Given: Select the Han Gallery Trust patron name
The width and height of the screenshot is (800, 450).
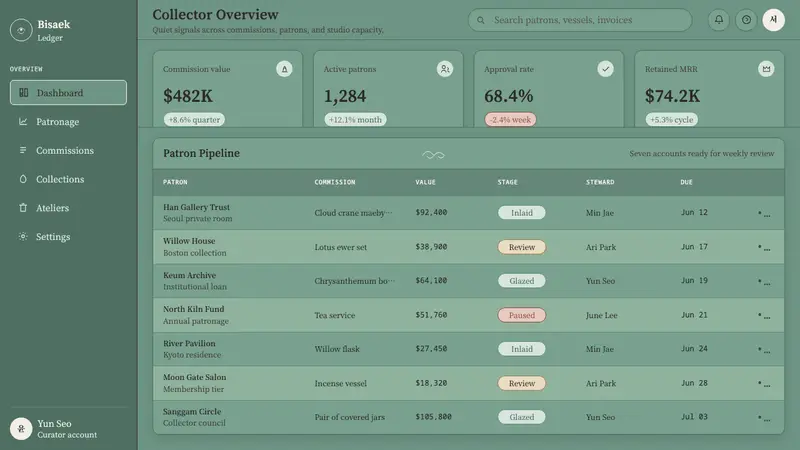Looking at the screenshot, I should pos(196,207).
